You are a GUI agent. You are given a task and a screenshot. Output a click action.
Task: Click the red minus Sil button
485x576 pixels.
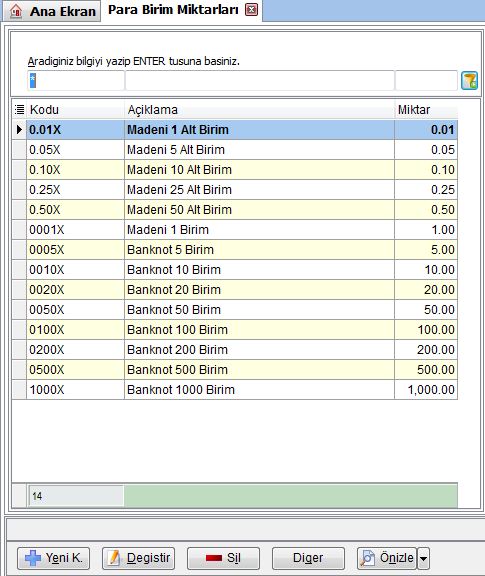(223, 558)
